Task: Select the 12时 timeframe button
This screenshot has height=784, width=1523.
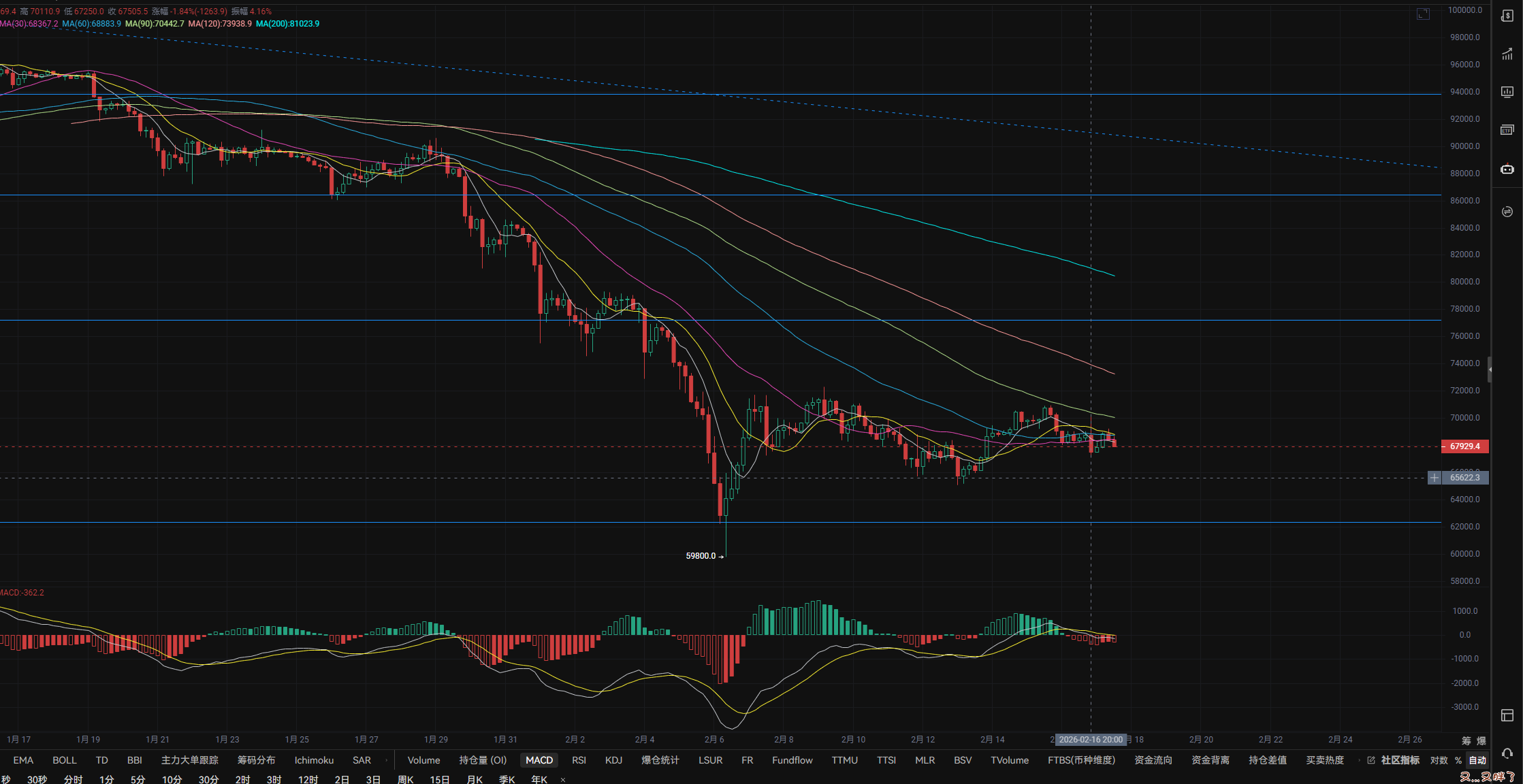Action: (308, 779)
